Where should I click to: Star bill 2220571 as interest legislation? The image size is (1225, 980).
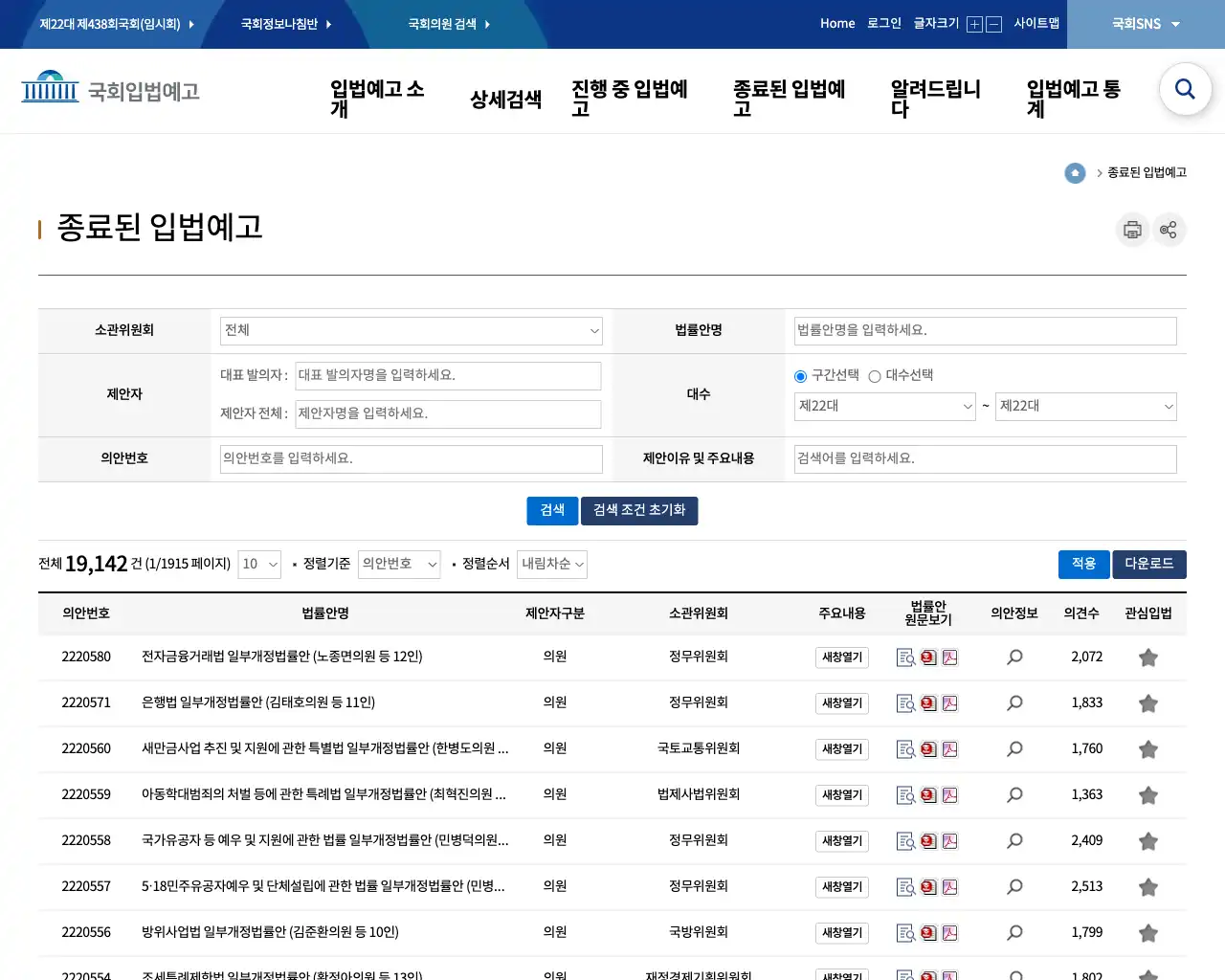[x=1148, y=703]
